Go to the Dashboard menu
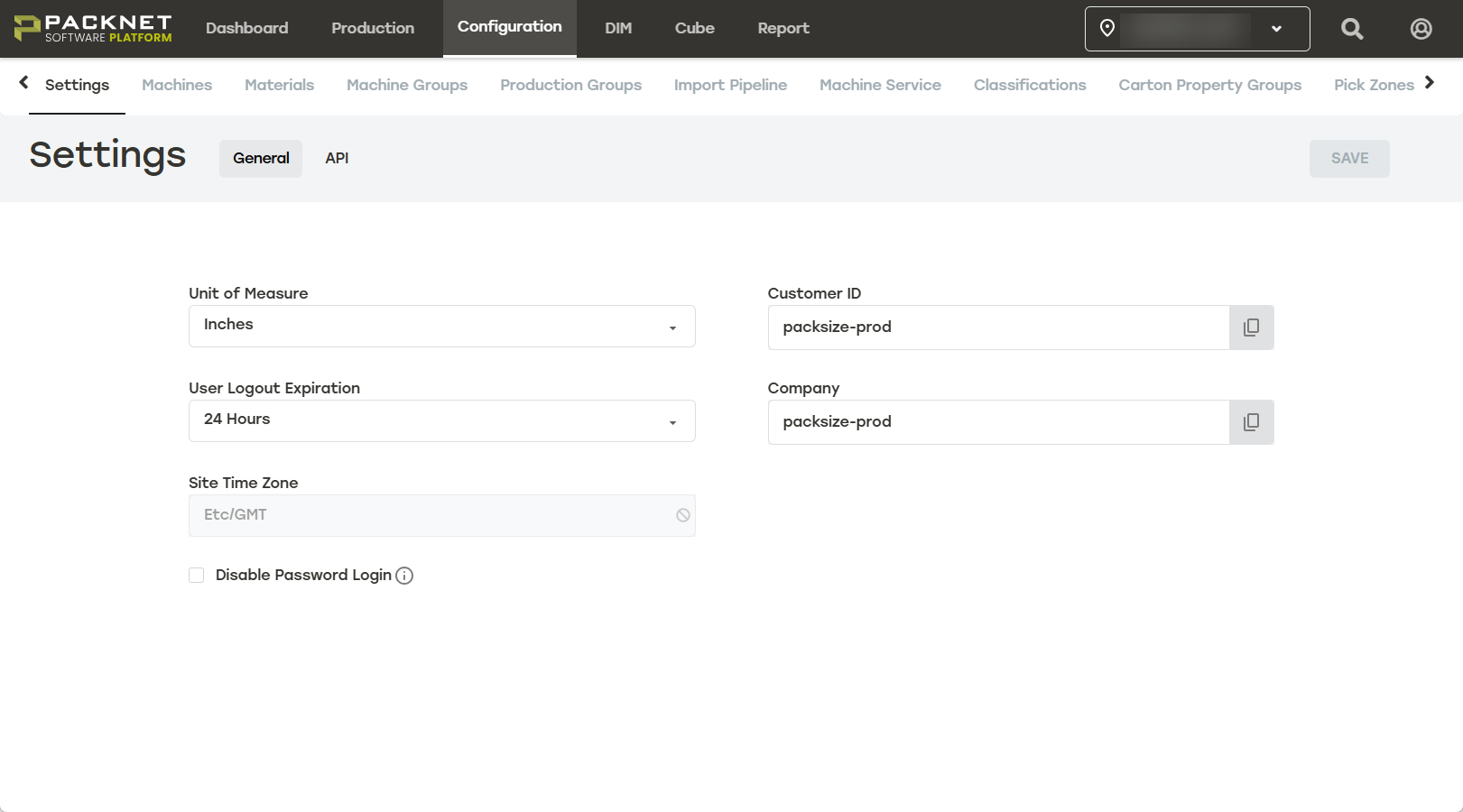 click(x=246, y=27)
